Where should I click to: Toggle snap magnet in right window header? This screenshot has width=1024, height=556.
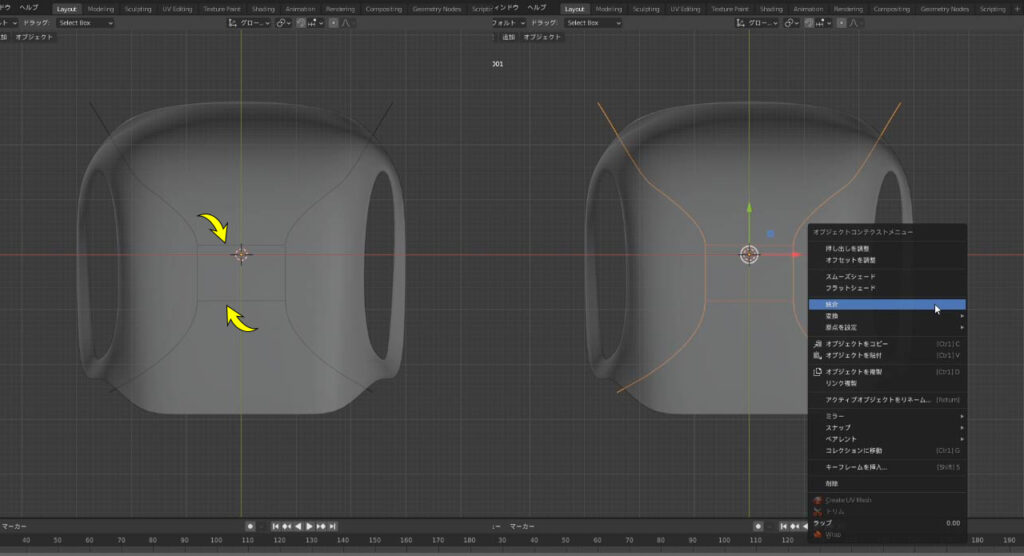click(808, 23)
